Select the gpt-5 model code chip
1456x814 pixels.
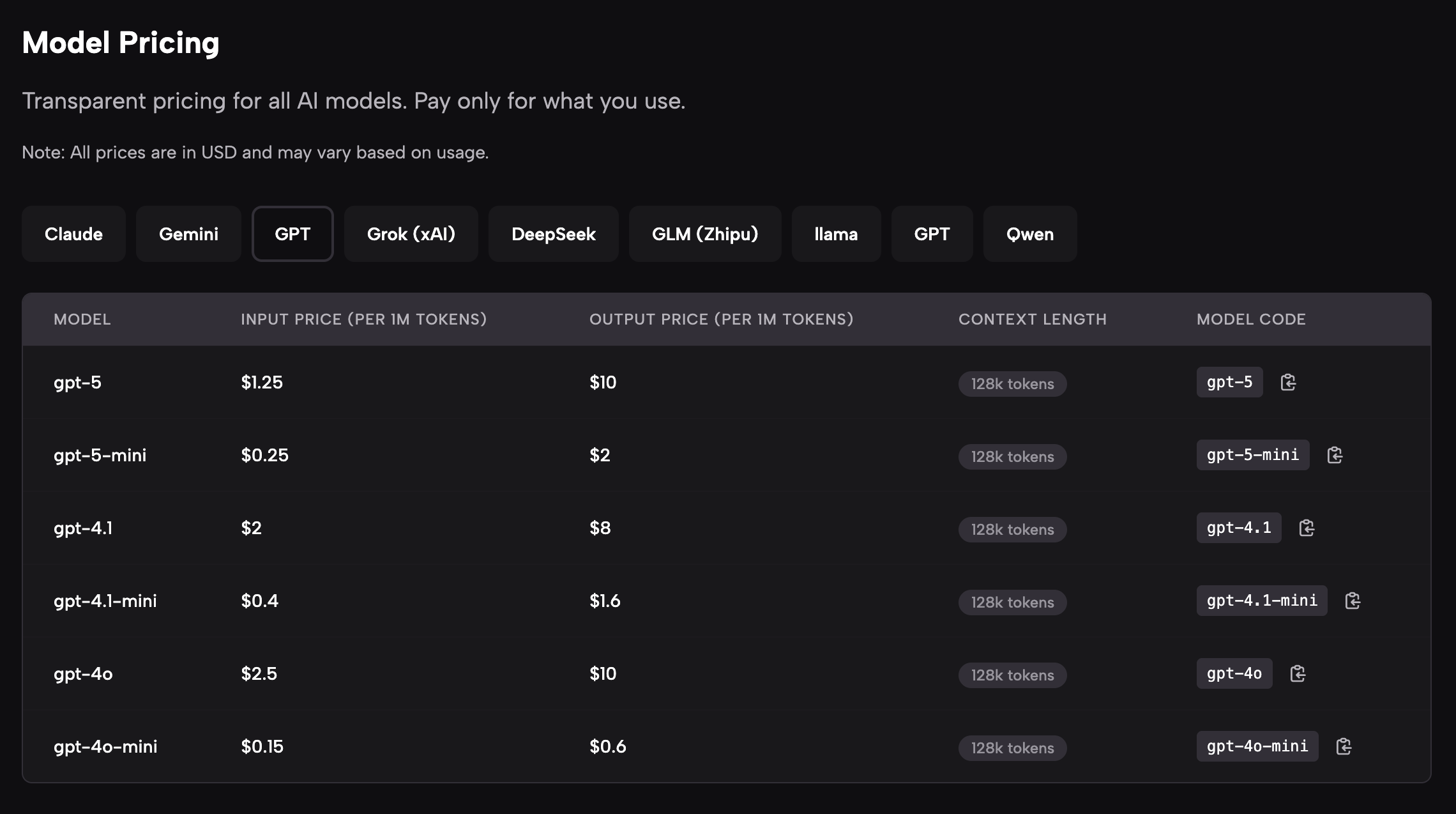pyautogui.click(x=1229, y=382)
